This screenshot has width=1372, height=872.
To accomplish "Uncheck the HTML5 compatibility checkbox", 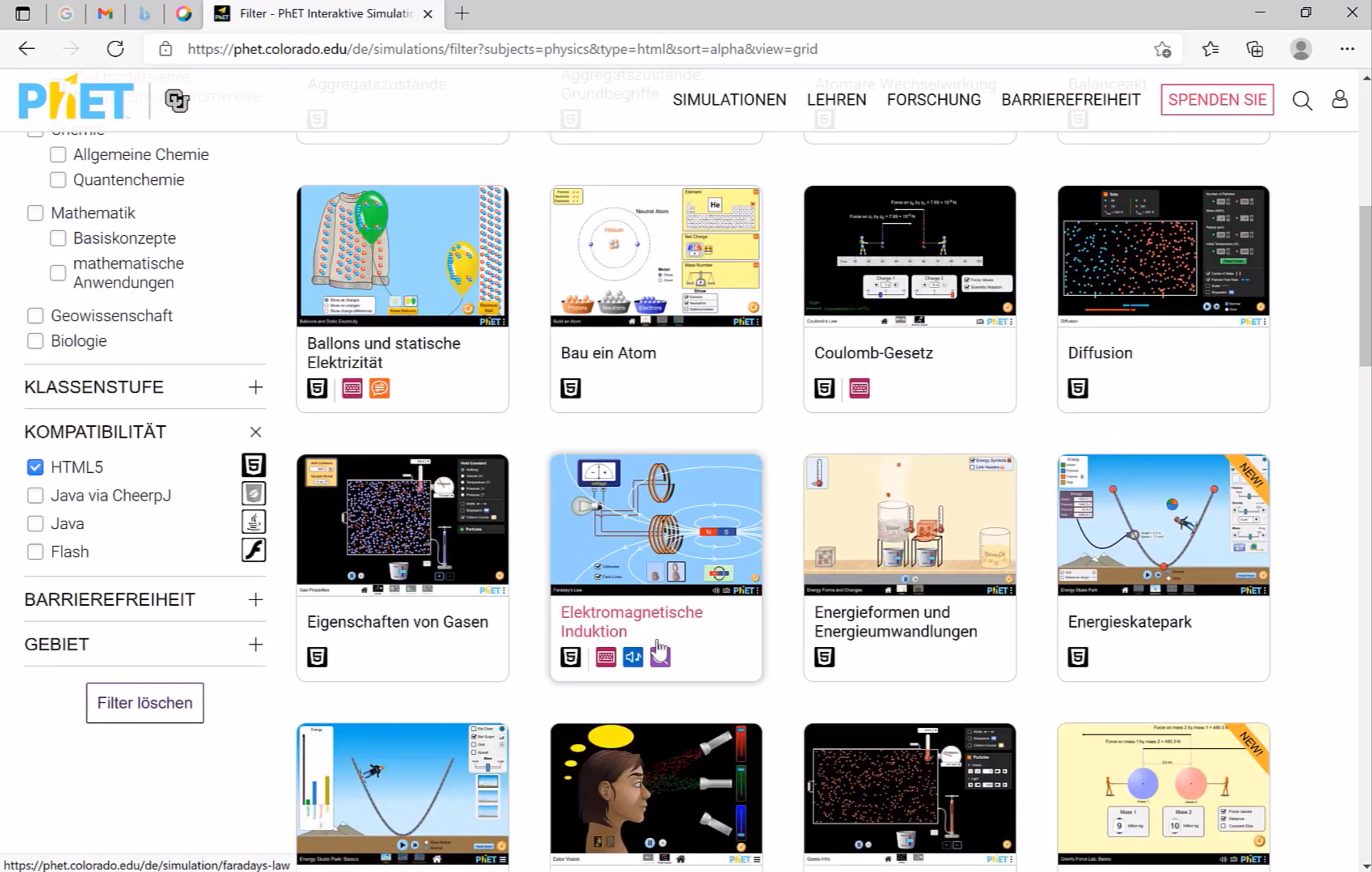I will [35, 467].
